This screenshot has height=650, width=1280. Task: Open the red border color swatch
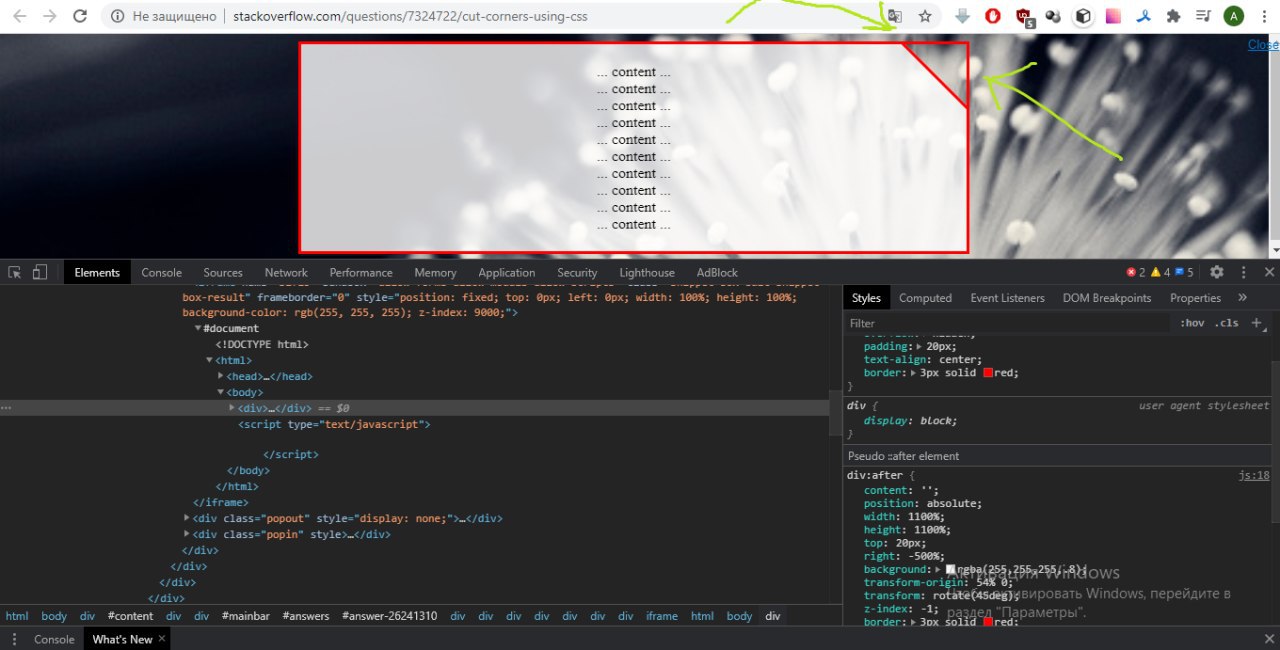click(x=988, y=373)
